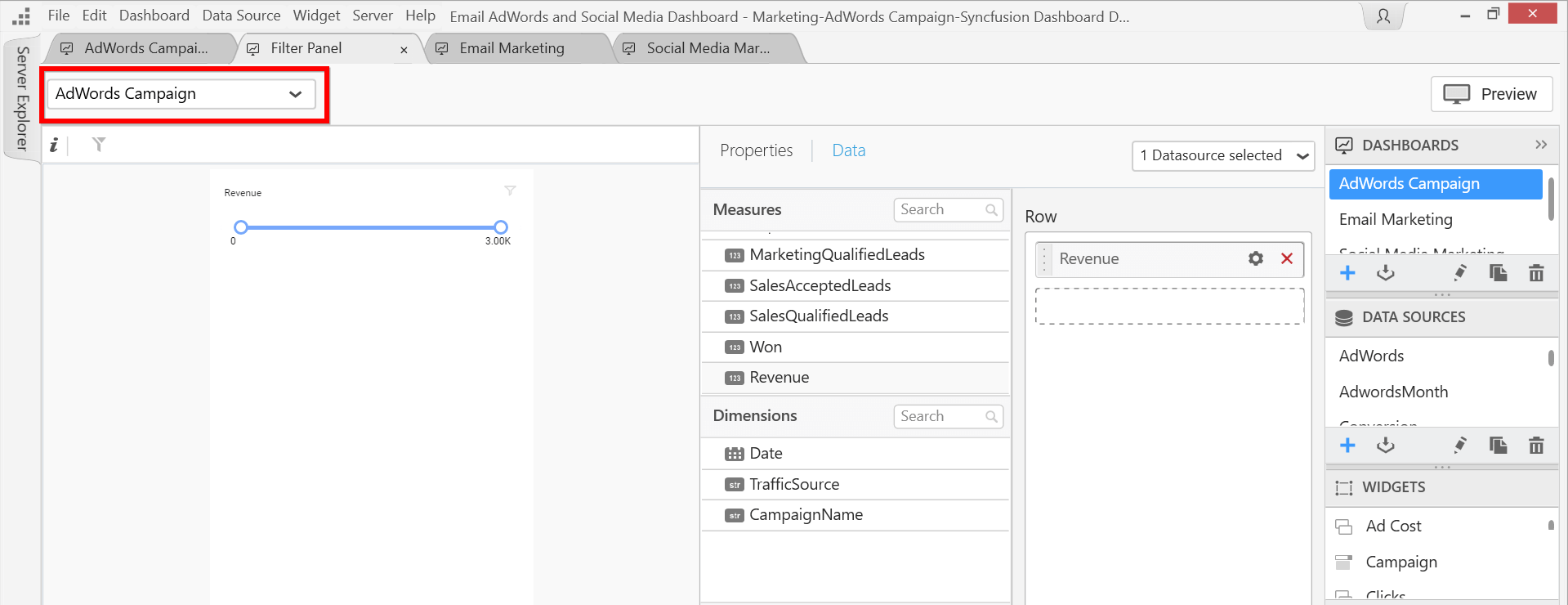1568x605 pixels.
Task: Click the user account icon in title bar
Action: click(x=1383, y=16)
